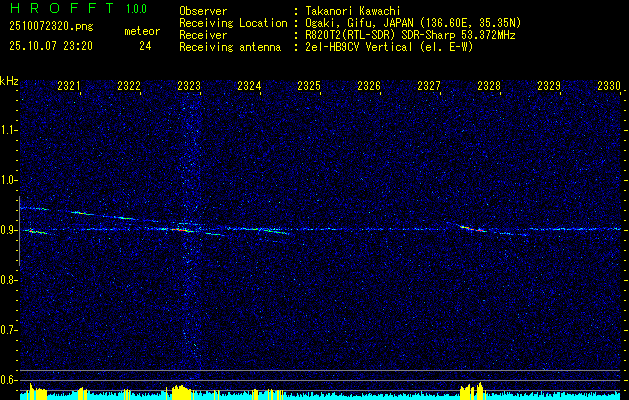Click the location text Ogaki, Gifu, JAPAN

click(359, 23)
